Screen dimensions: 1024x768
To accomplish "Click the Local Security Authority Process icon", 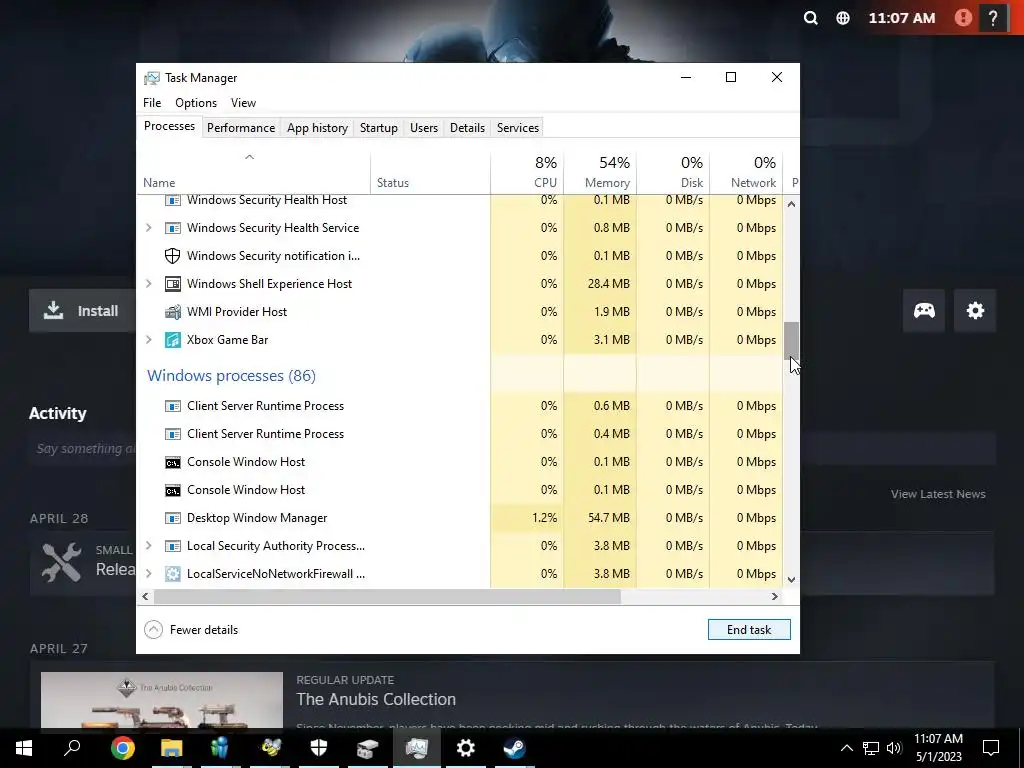I will click(172, 546).
